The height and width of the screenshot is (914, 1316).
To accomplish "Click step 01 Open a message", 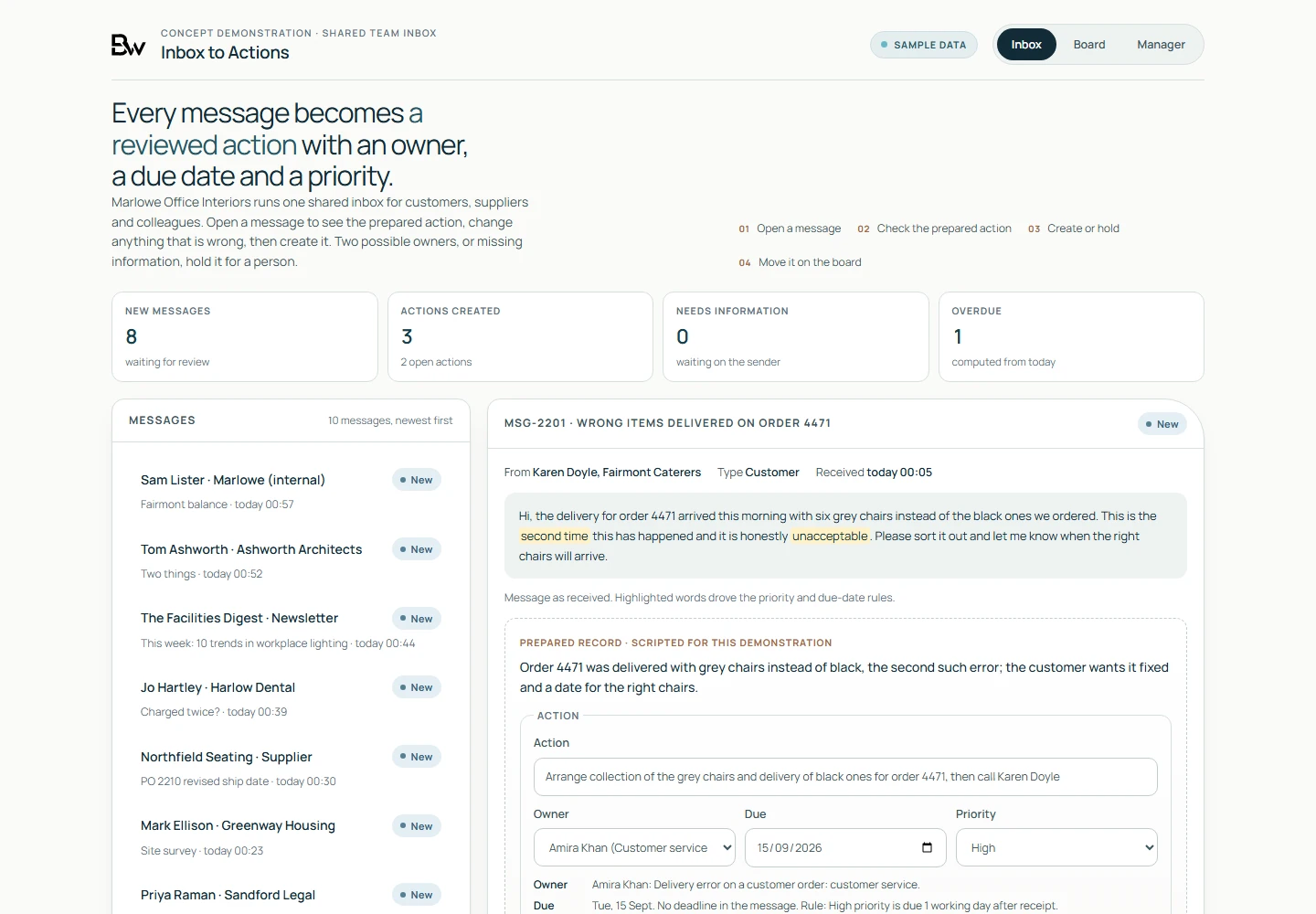I will (x=790, y=228).
